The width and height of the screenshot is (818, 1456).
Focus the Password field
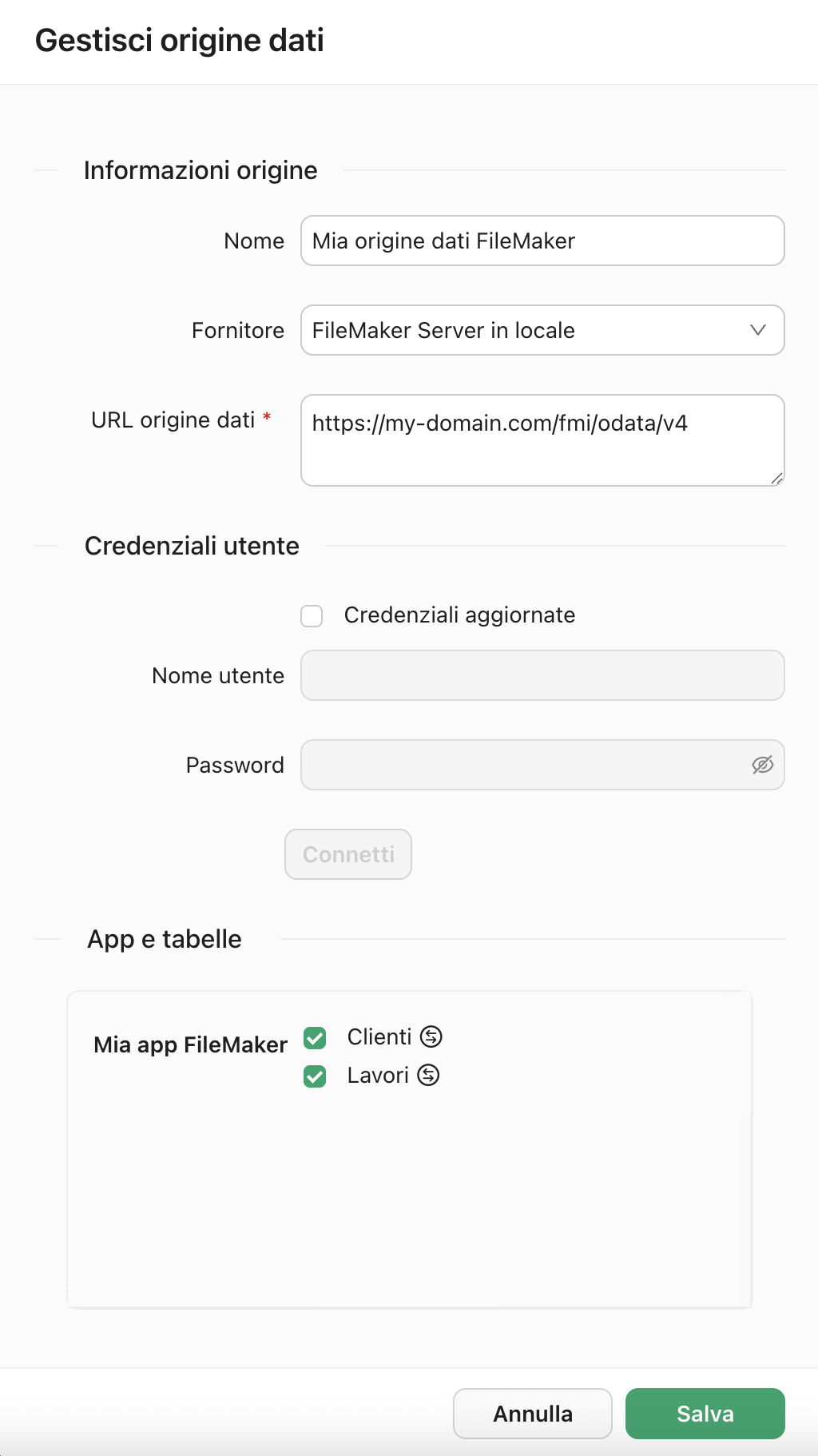pyautogui.click(x=523, y=765)
